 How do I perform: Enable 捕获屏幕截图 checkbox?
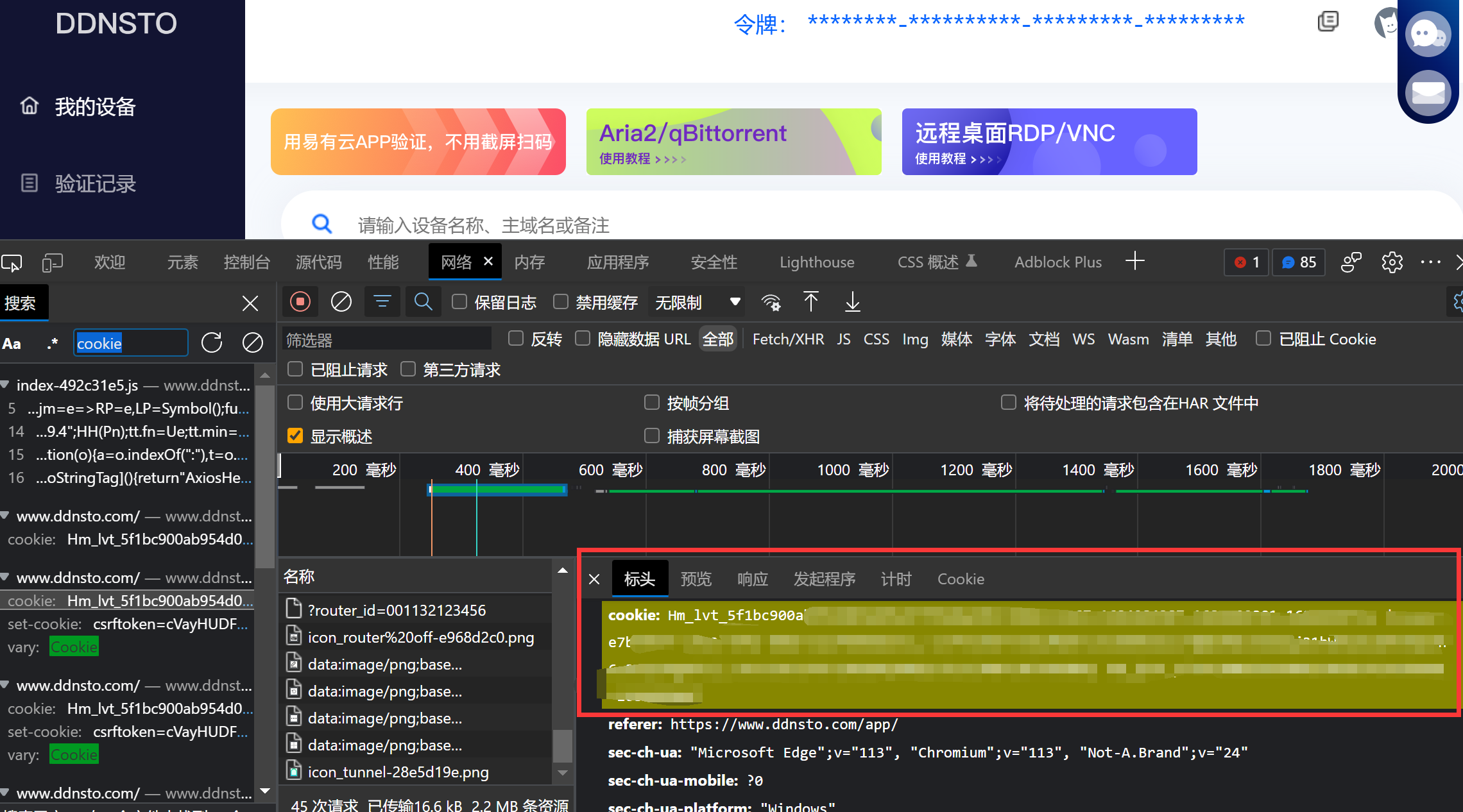tap(652, 436)
